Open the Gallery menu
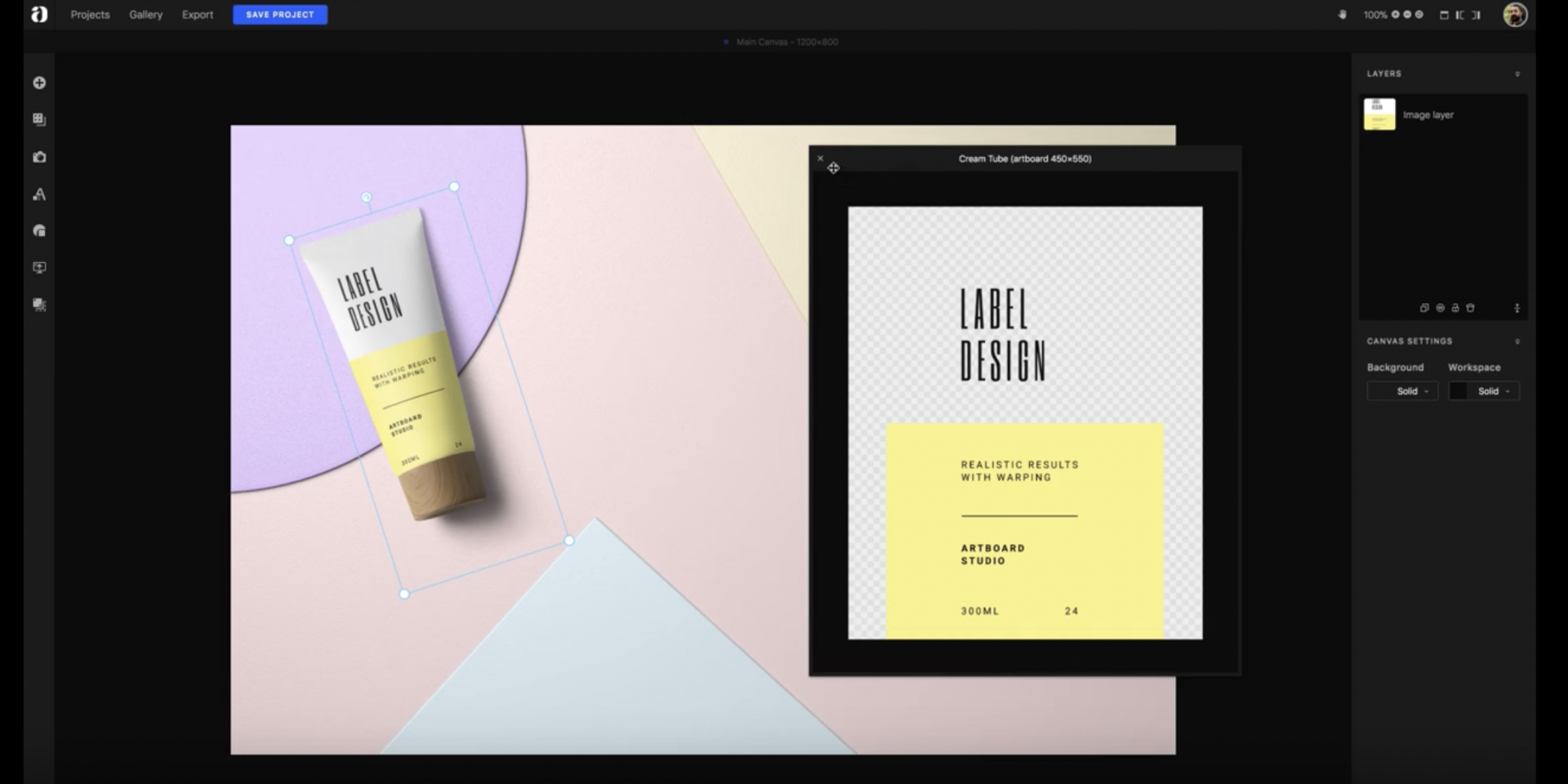This screenshot has width=1568, height=784. [x=145, y=15]
